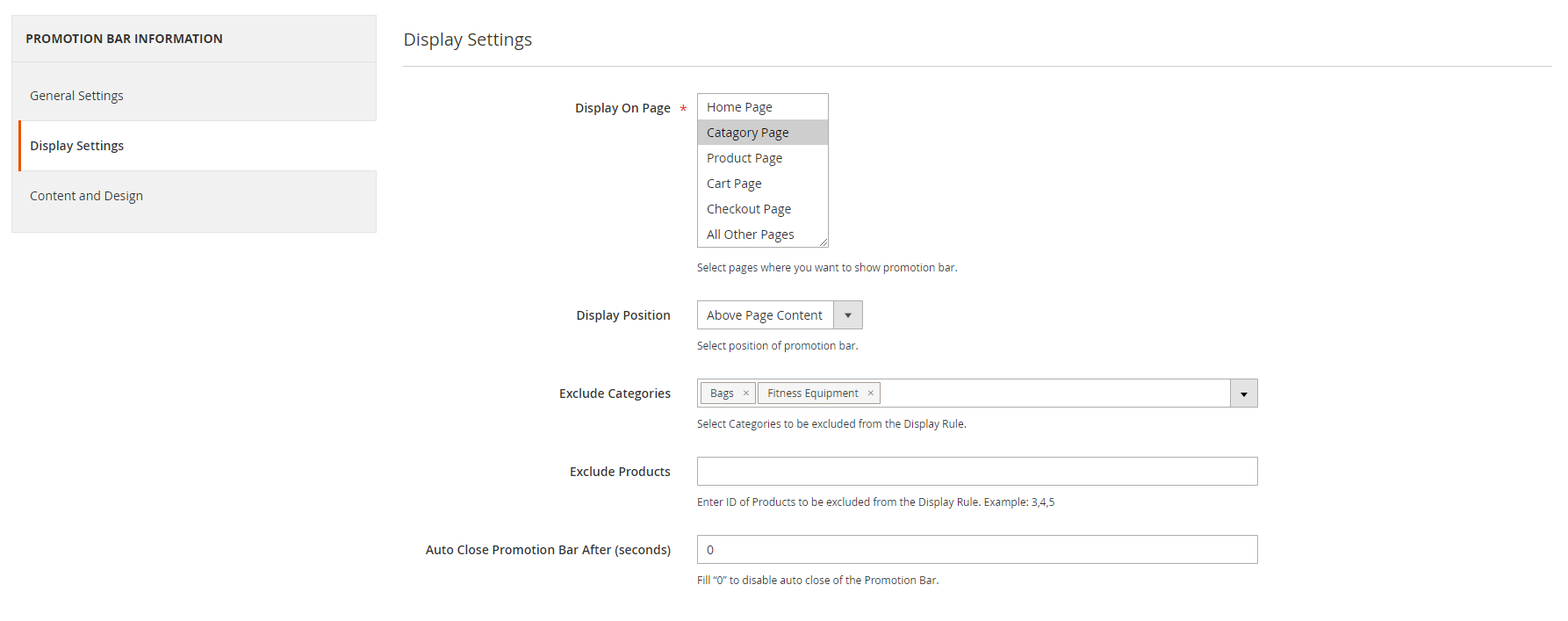Click the Exclude Categories label
The width and height of the screenshot is (1568, 621).
615,394
